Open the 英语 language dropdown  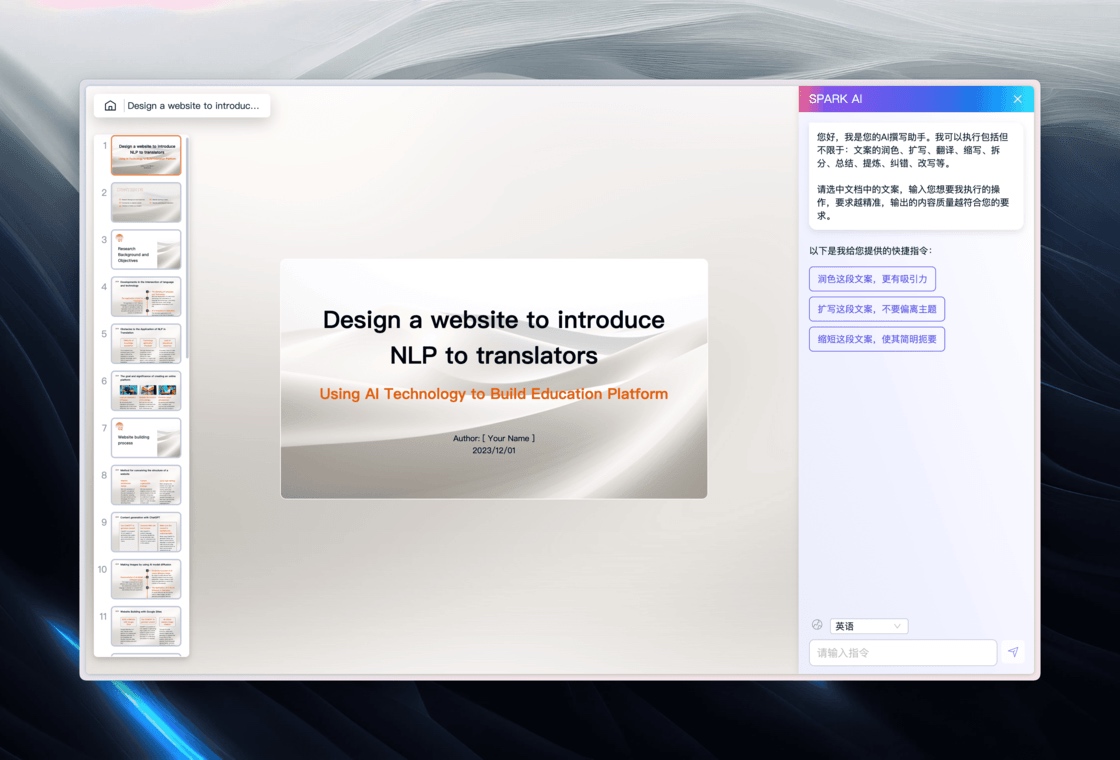869,626
